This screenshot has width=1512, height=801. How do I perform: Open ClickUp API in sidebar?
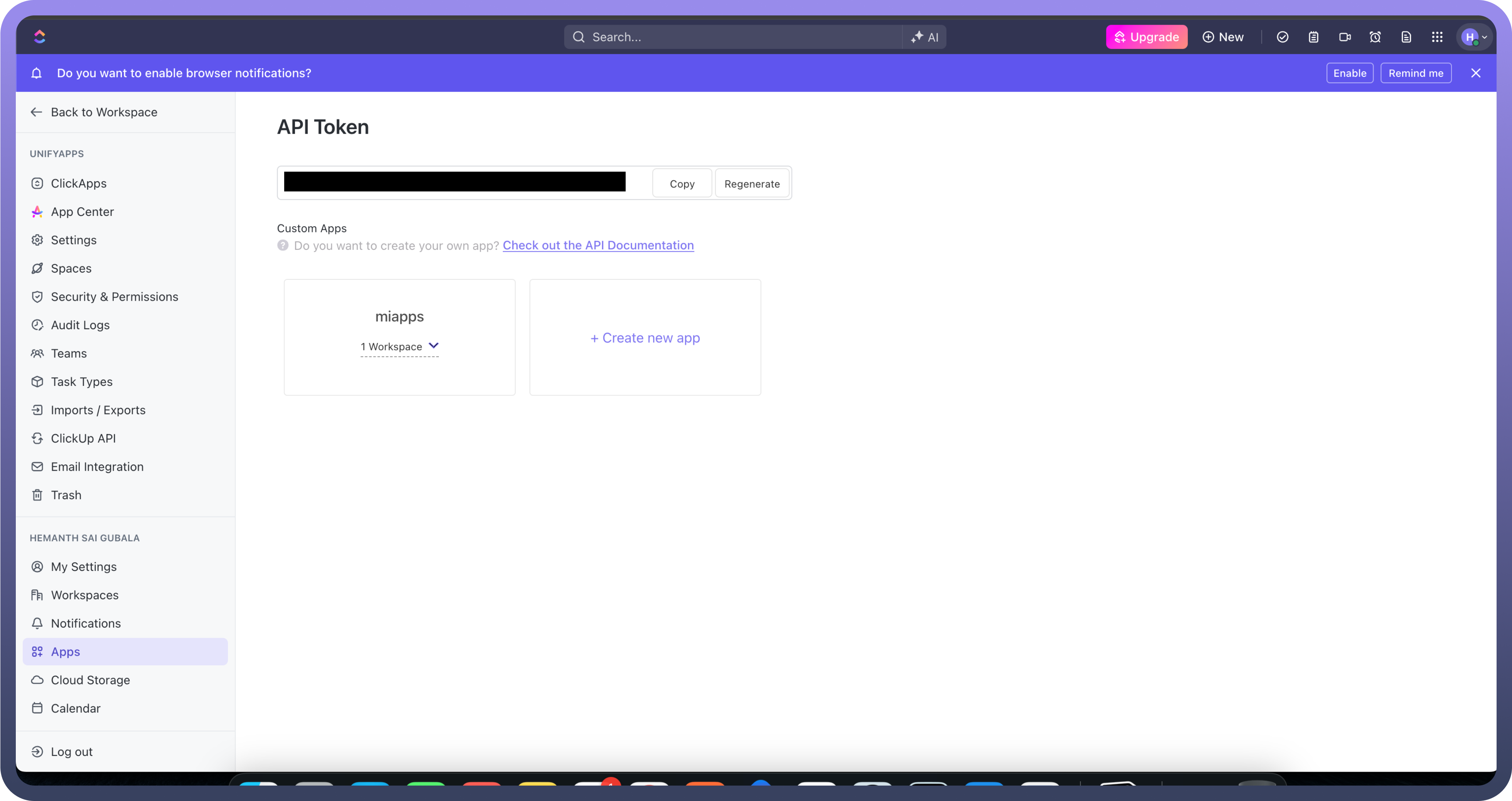click(x=83, y=438)
